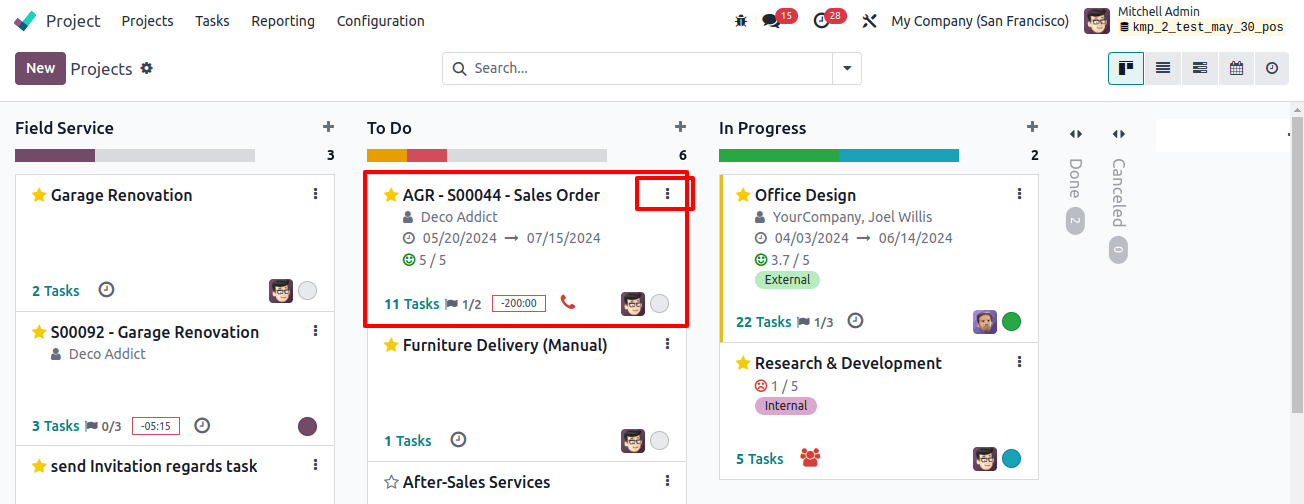
Task: Toggle favorite star on send Invitation regards task
Action: (39, 466)
